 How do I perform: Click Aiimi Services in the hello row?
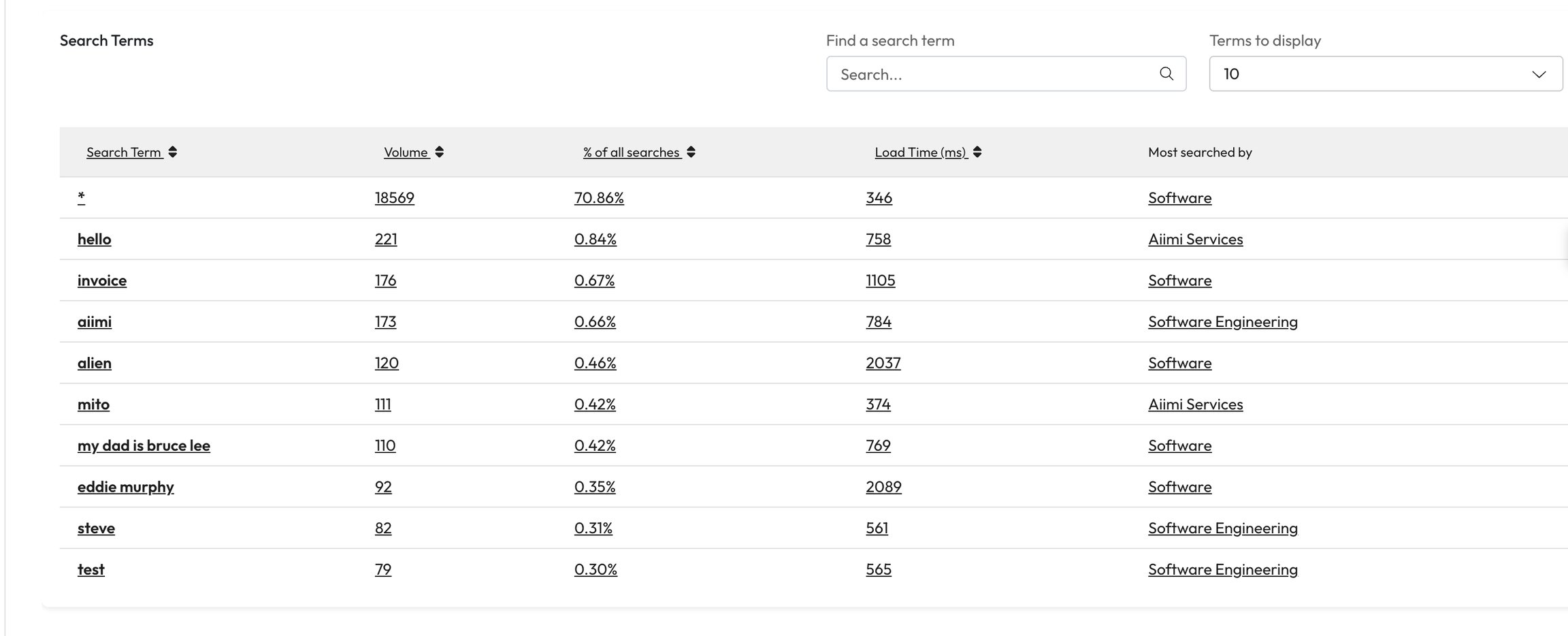coord(1195,239)
